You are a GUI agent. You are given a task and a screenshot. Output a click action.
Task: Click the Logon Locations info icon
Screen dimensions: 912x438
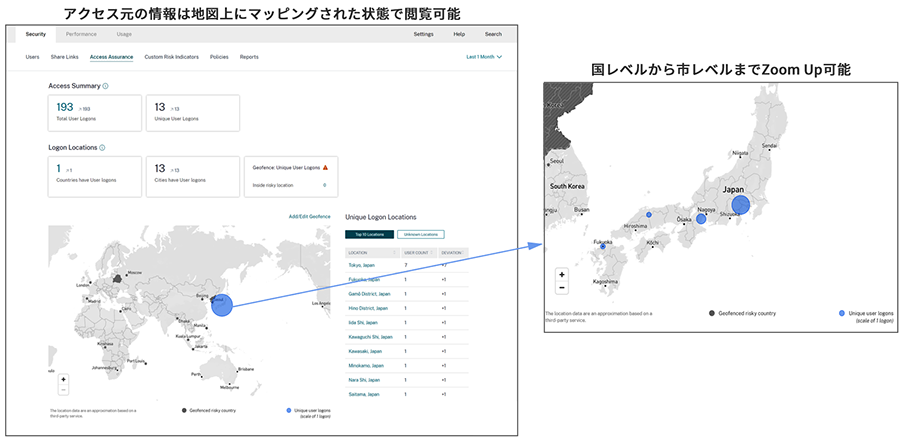(x=102, y=147)
